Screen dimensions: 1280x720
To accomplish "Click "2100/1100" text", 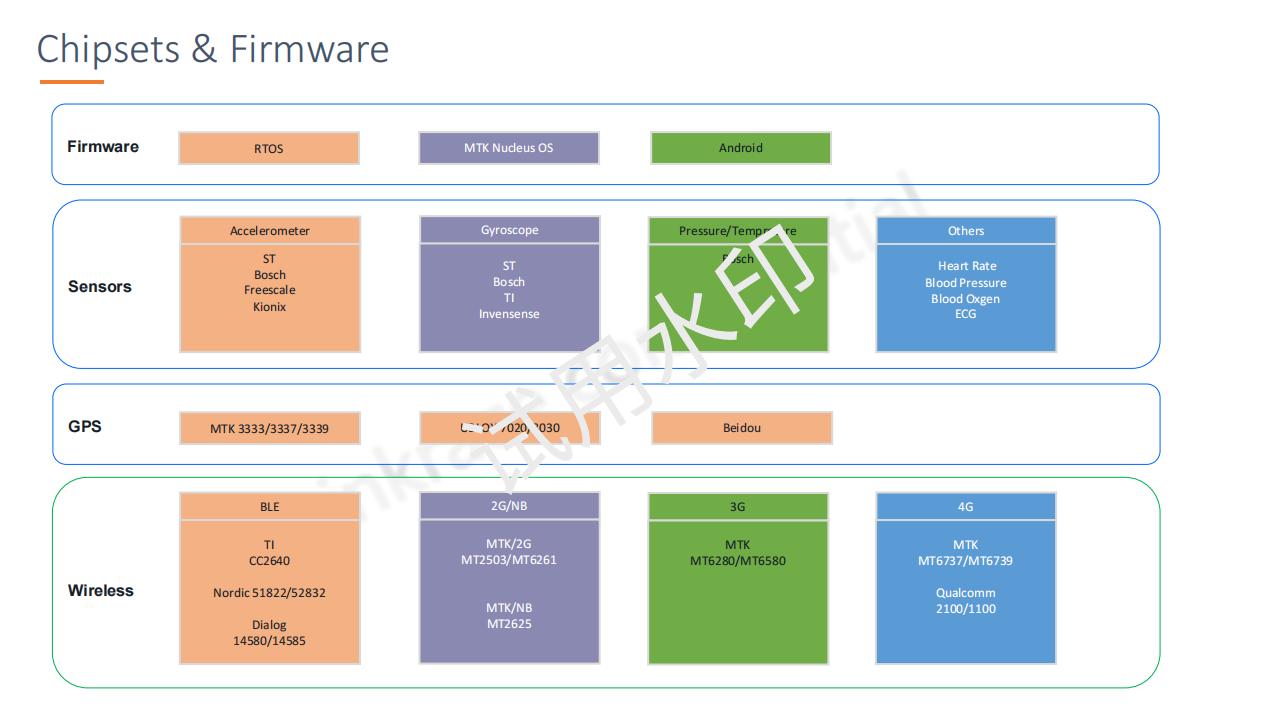I will [x=966, y=609].
